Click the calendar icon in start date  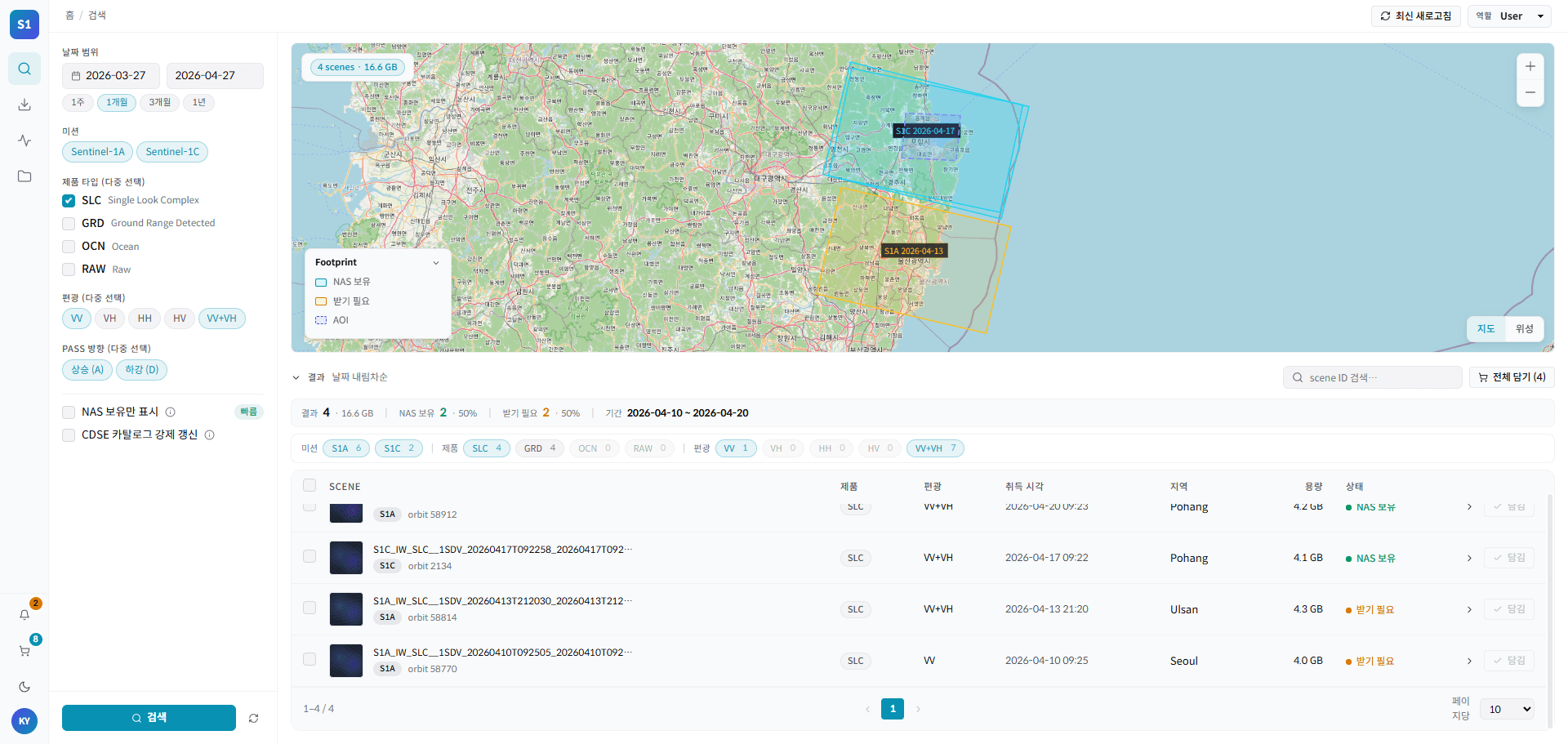tap(76, 76)
